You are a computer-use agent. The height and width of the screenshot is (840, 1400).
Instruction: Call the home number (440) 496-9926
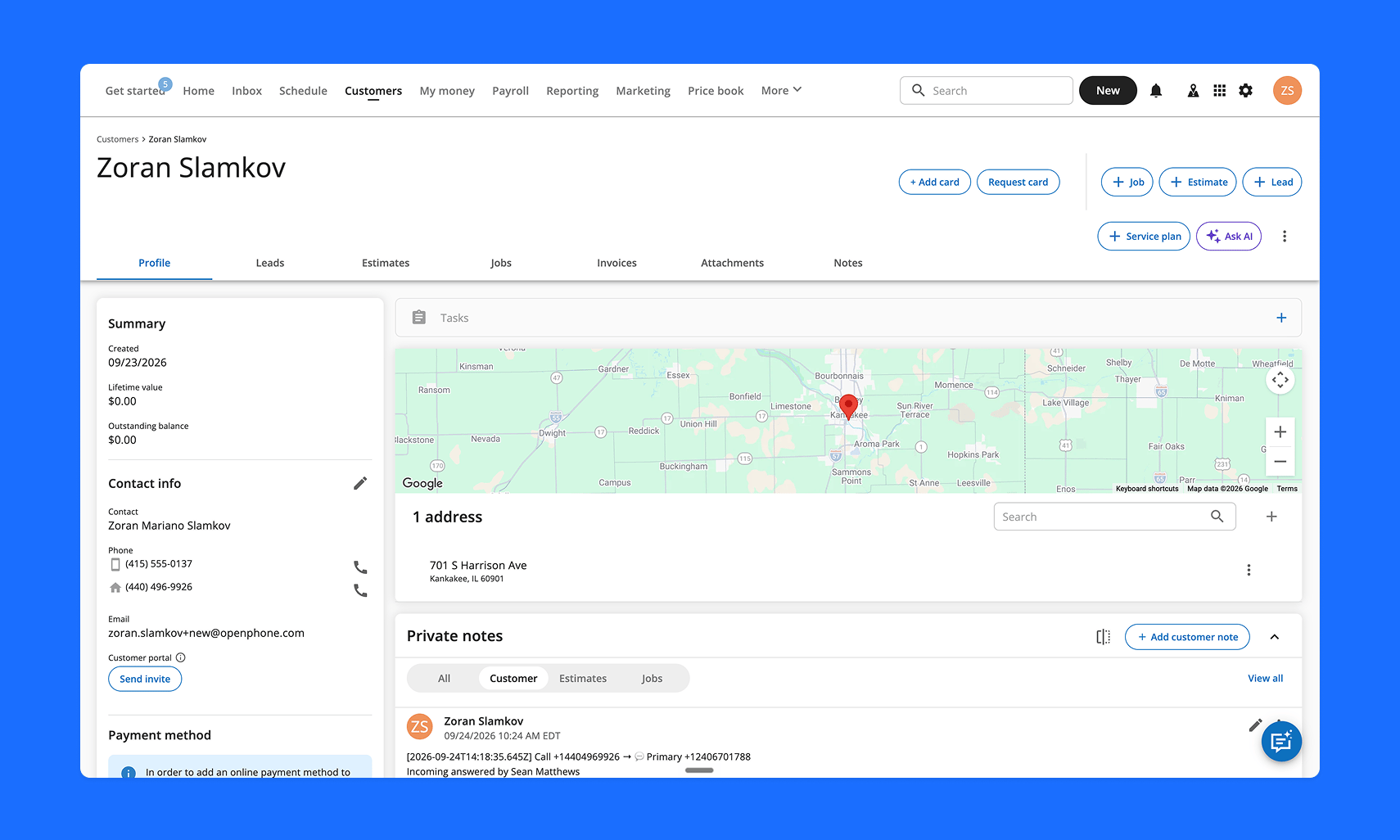360,590
